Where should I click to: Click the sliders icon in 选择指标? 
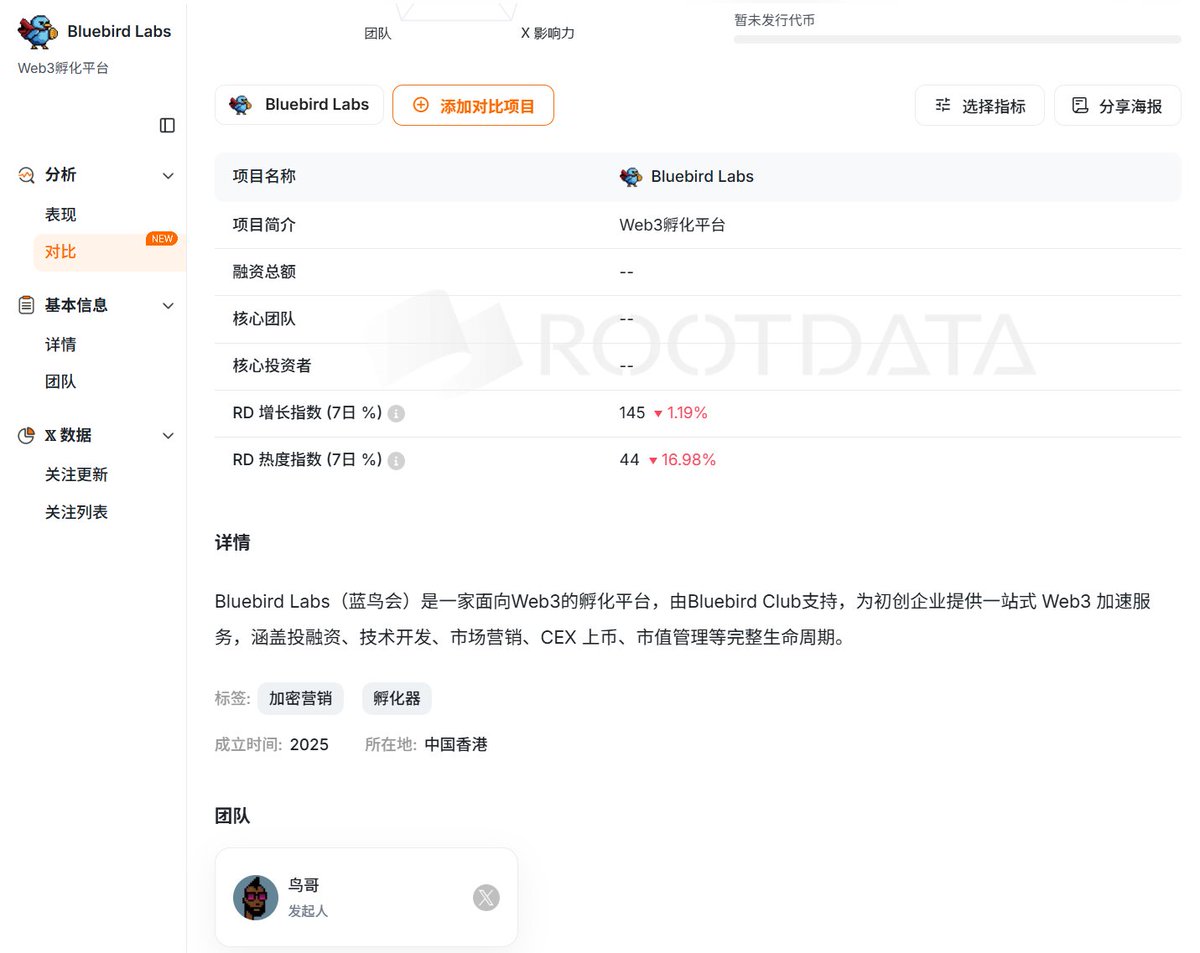943,105
